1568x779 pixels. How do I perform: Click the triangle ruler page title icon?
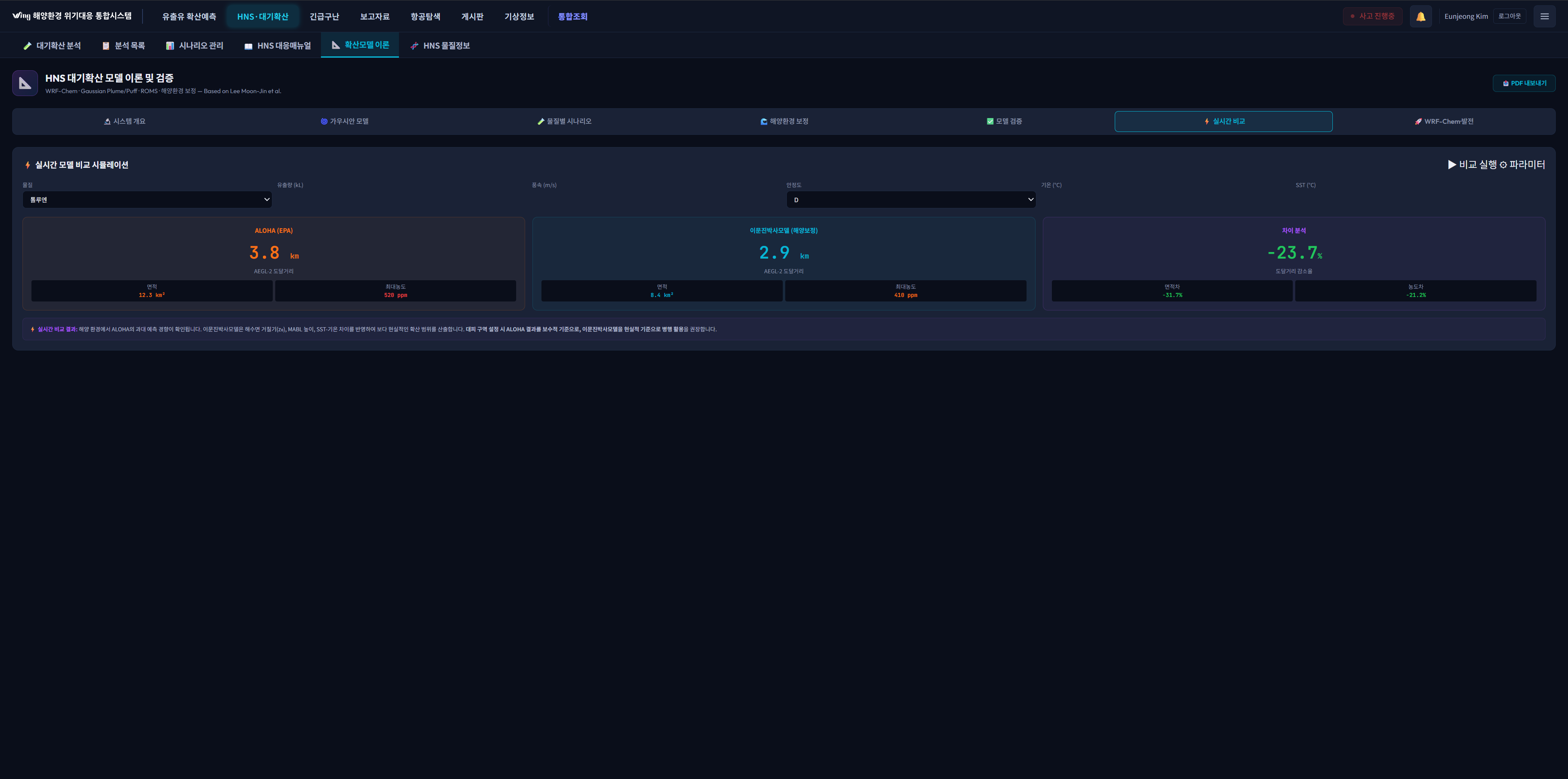(25, 83)
